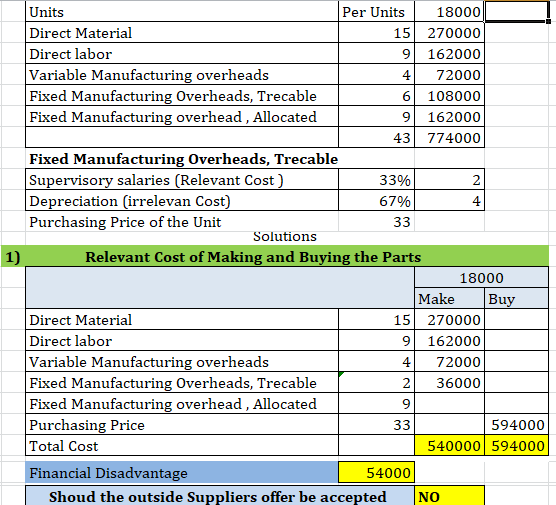Select the bold 'Fixed Manufacturing Overheads, Trecable' heading

point(183,159)
